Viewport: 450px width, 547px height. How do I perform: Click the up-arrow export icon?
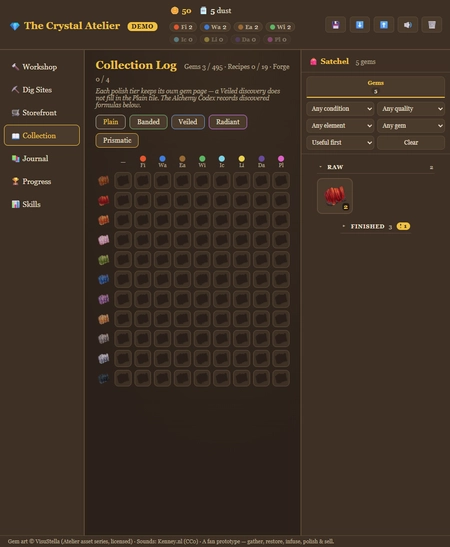(384, 25)
